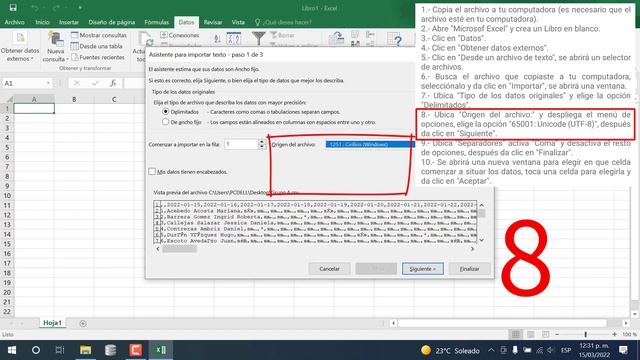Screen dimensions: 640x360
Task: Click the Comenzar a importar en la fila field
Action: [x=241, y=144]
